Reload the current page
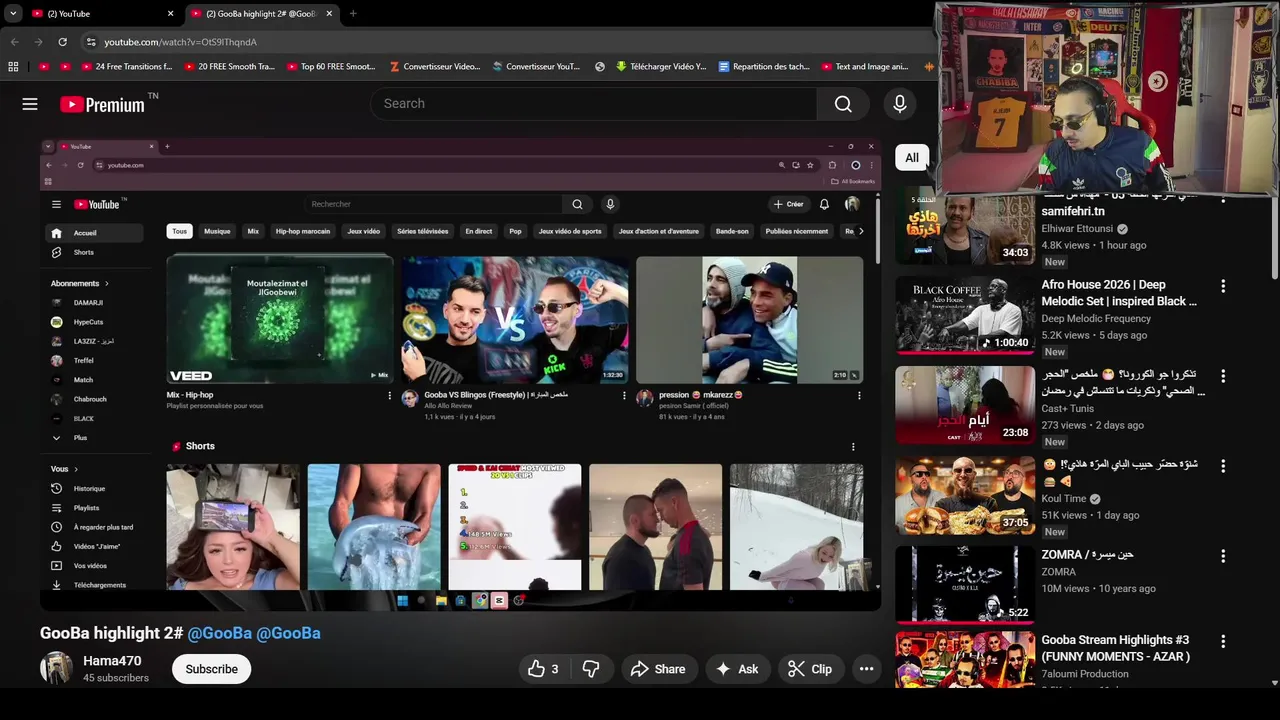Screen dimensions: 1280x720 coord(62,42)
